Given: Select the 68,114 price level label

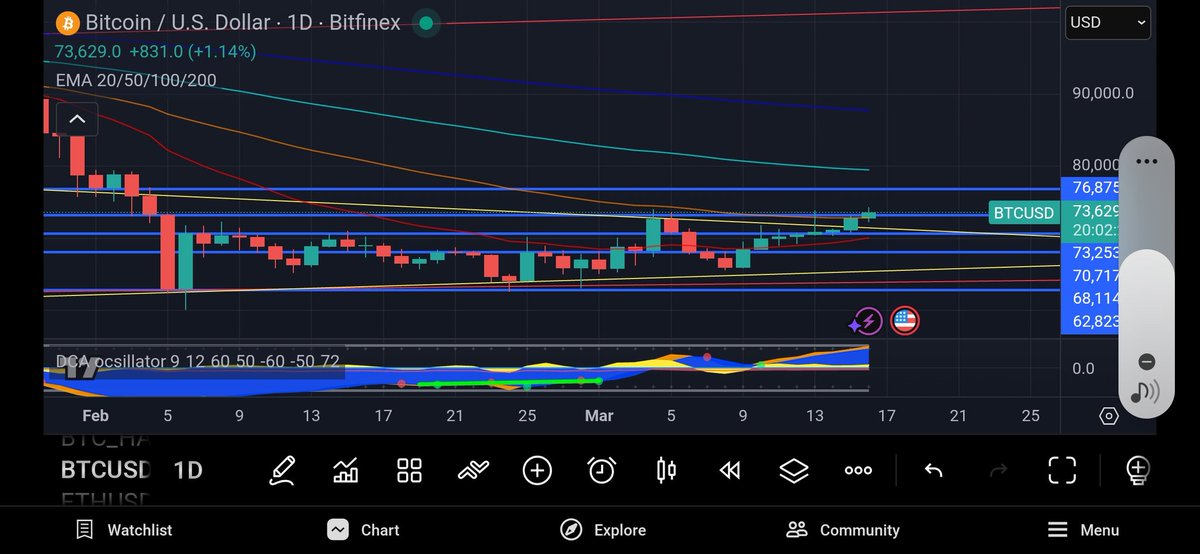Looking at the screenshot, I should [x=1093, y=298].
